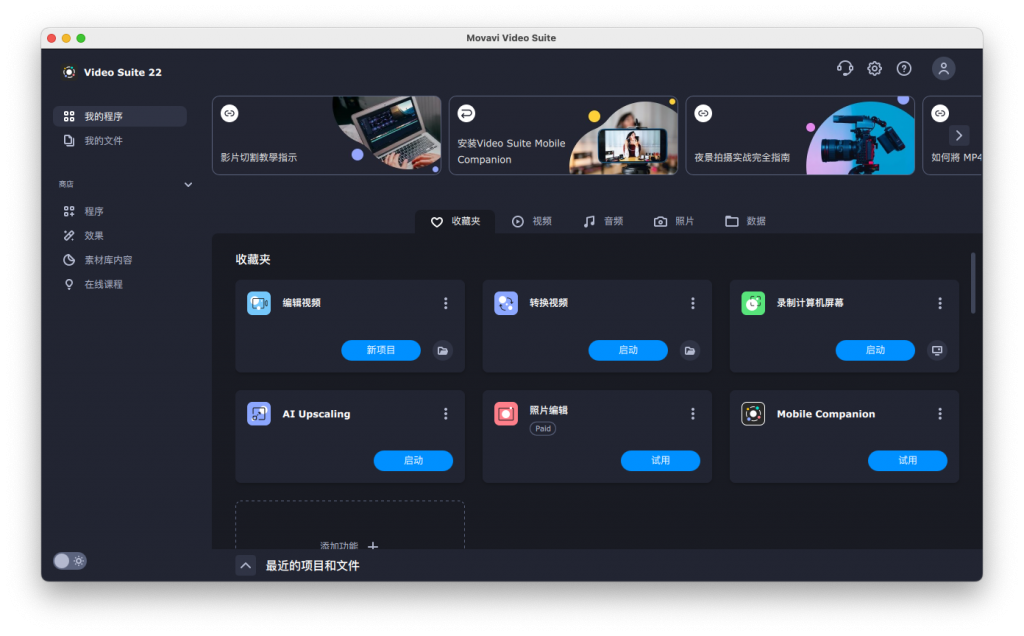
Task: Toggle the light/dark theme switch
Action: [x=69, y=561]
